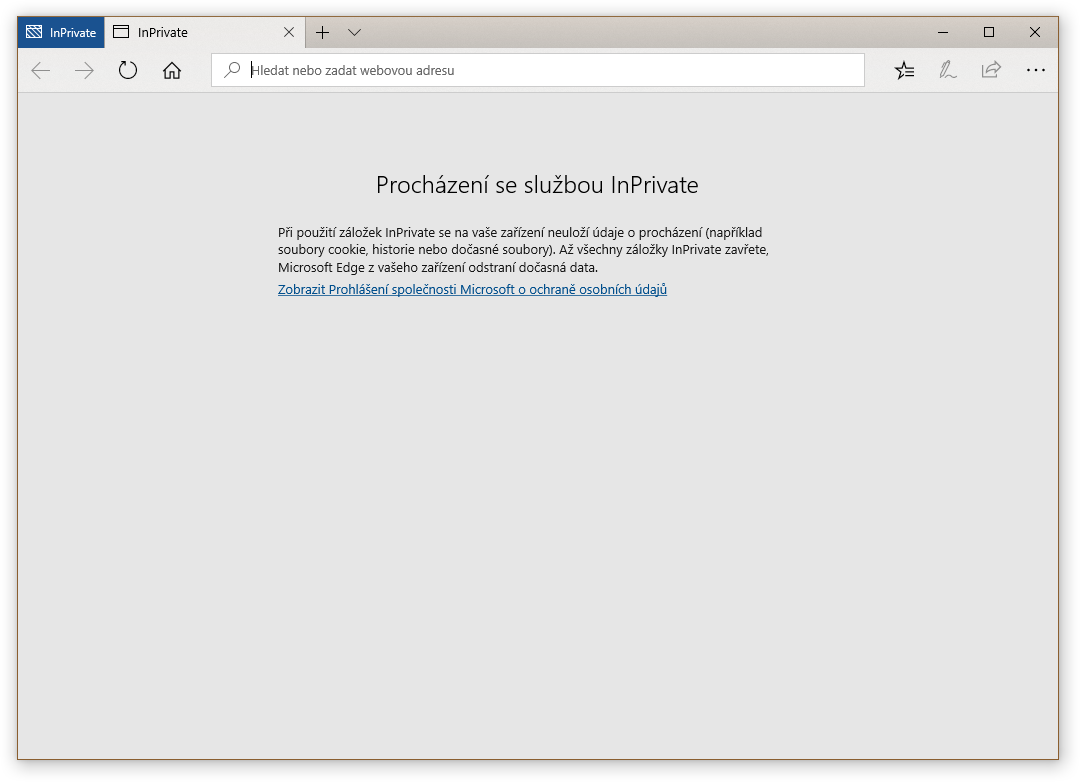Open Favorites hub star icon
1080x782 pixels.
(904, 70)
